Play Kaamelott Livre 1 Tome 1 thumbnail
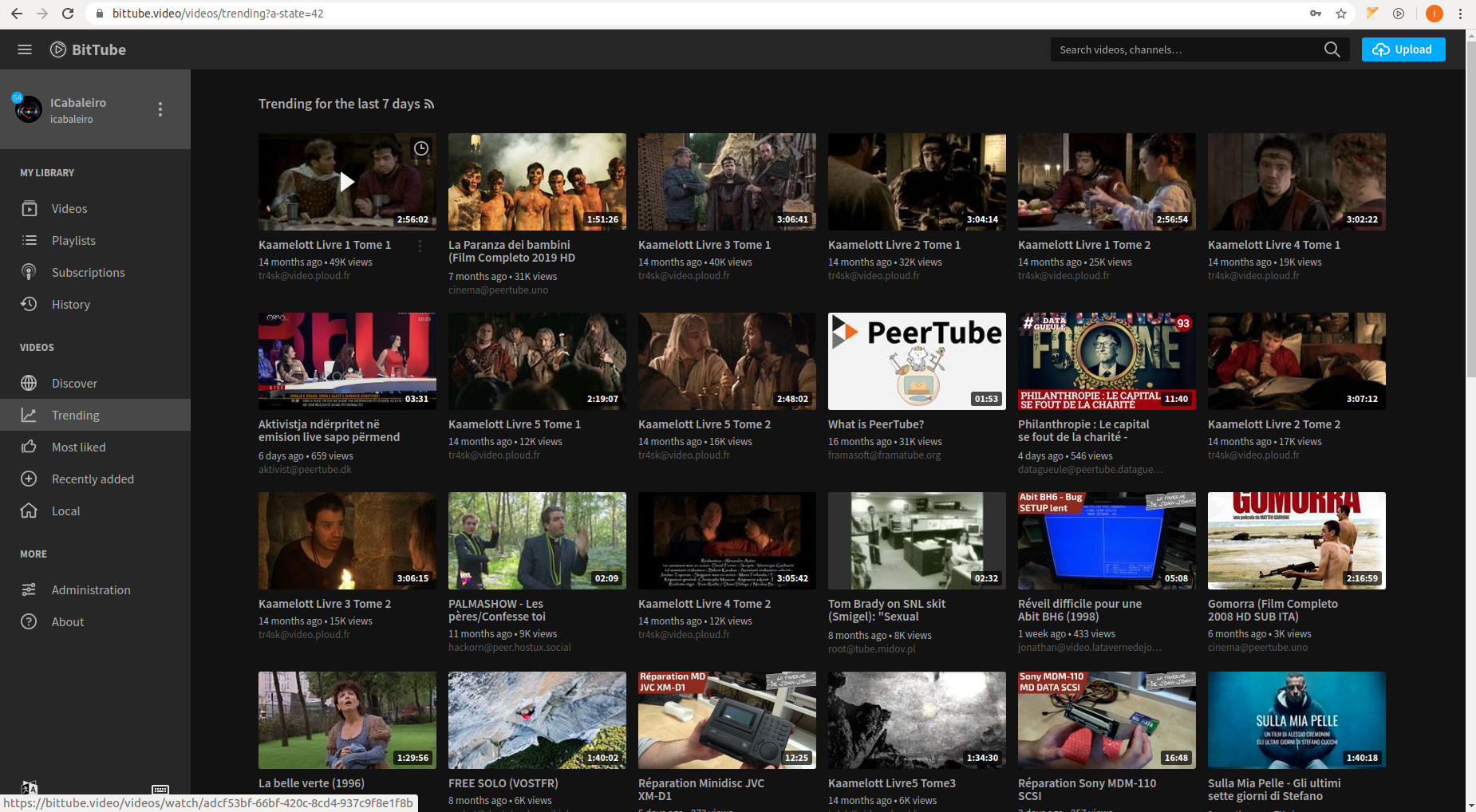 (347, 182)
